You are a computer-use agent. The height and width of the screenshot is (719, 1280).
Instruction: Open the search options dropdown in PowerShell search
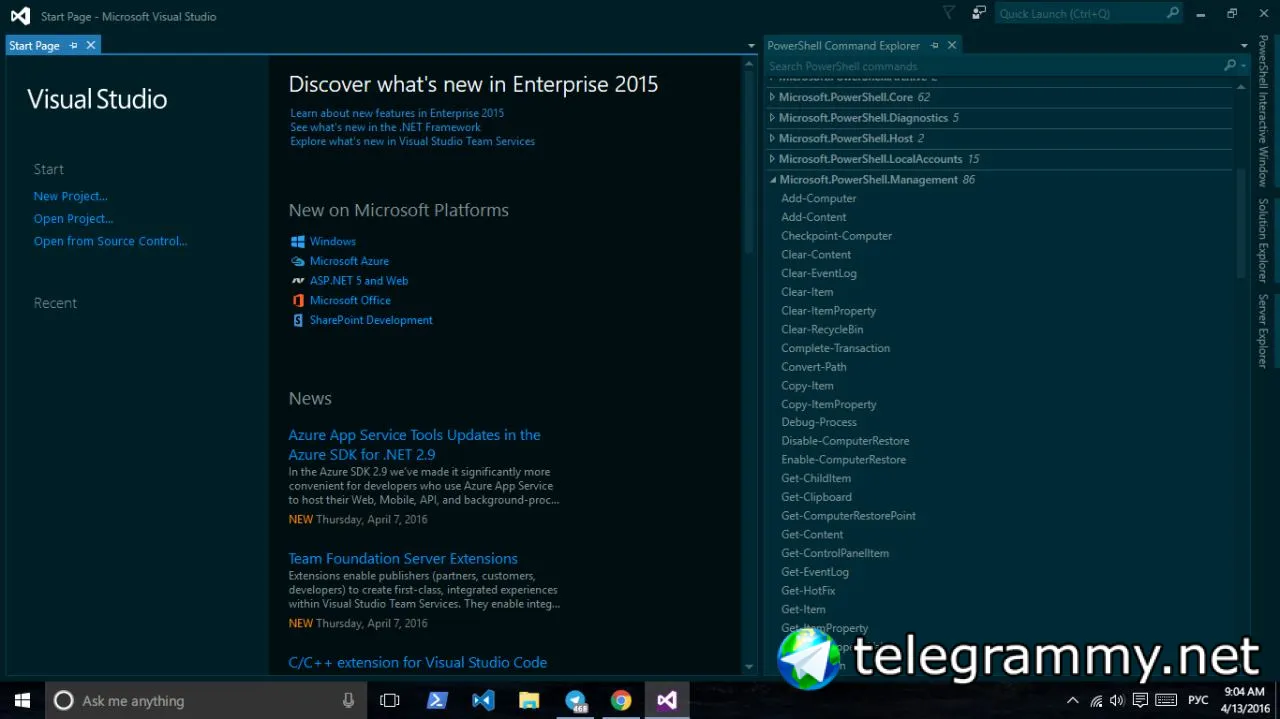(x=1243, y=66)
